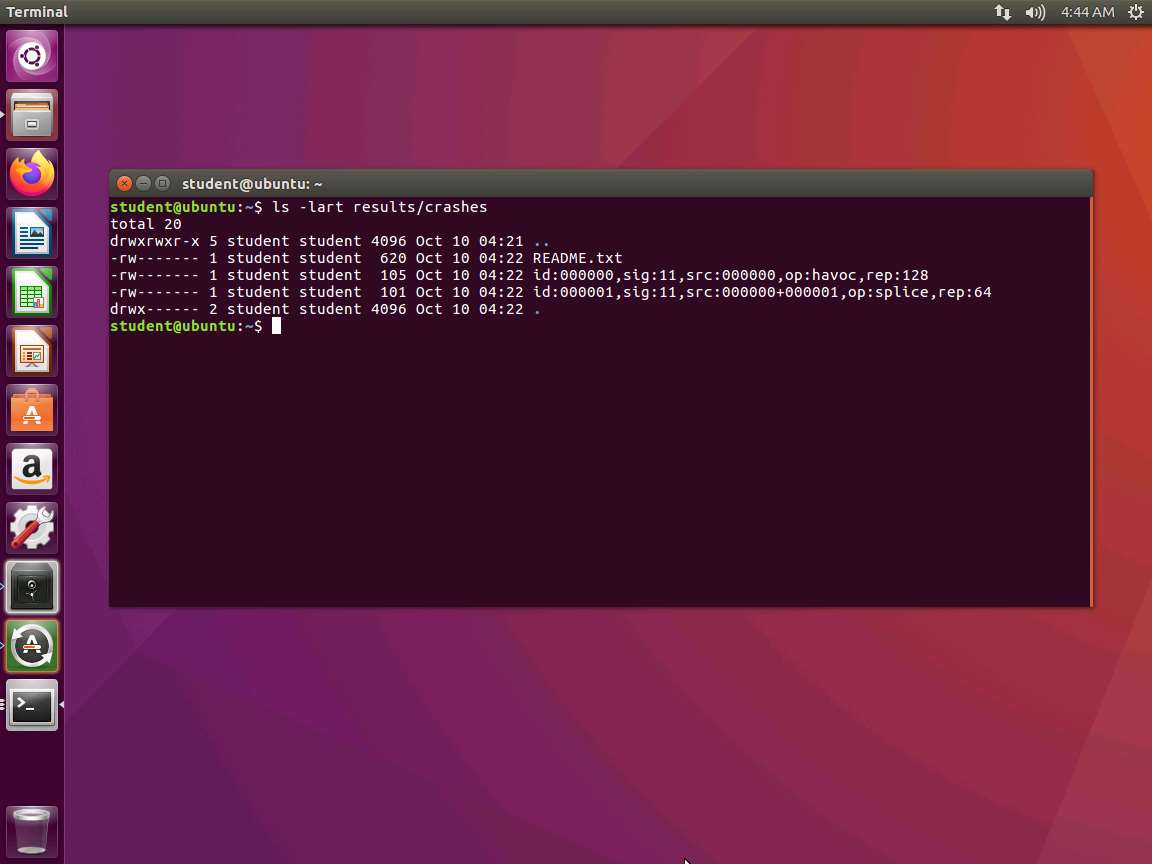Screen dimensions: 1152x864
Task: Open the Files manager from launcher
Action: [32, 115]
